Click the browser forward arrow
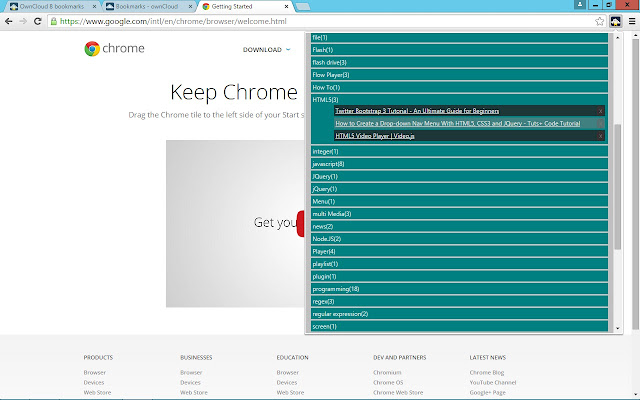 (23, 21)
